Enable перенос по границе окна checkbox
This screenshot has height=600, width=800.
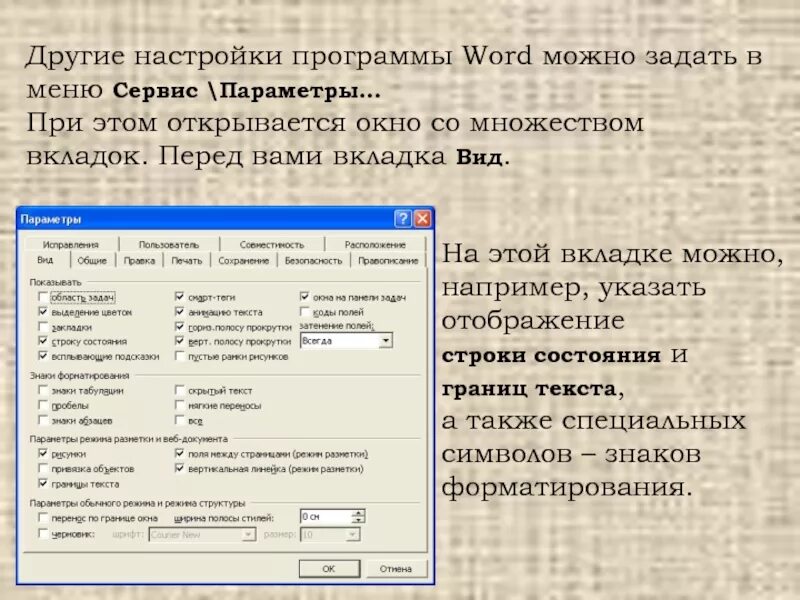(x=43, y=518)
